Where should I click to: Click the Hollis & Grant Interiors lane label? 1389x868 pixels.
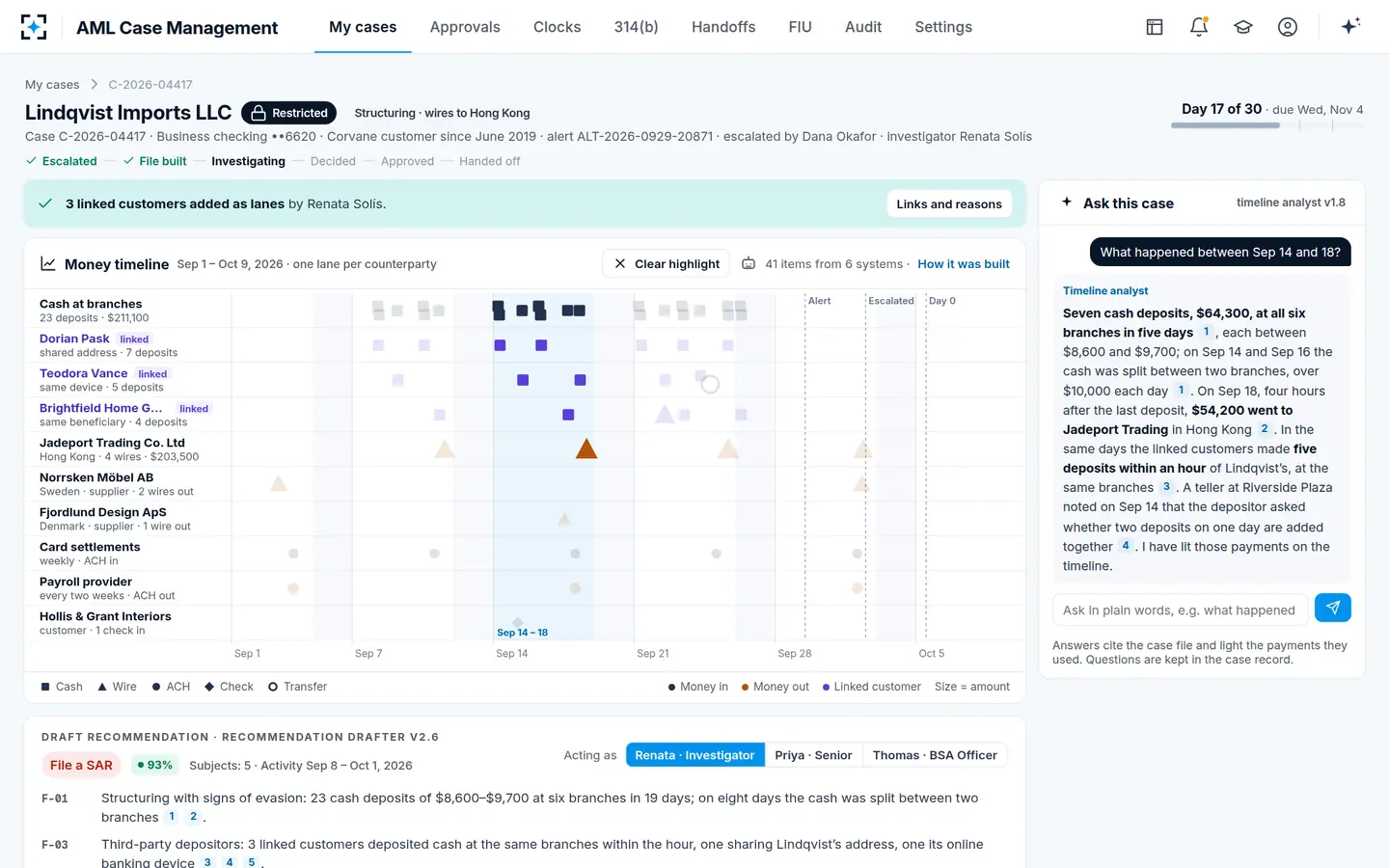[105, 616]
